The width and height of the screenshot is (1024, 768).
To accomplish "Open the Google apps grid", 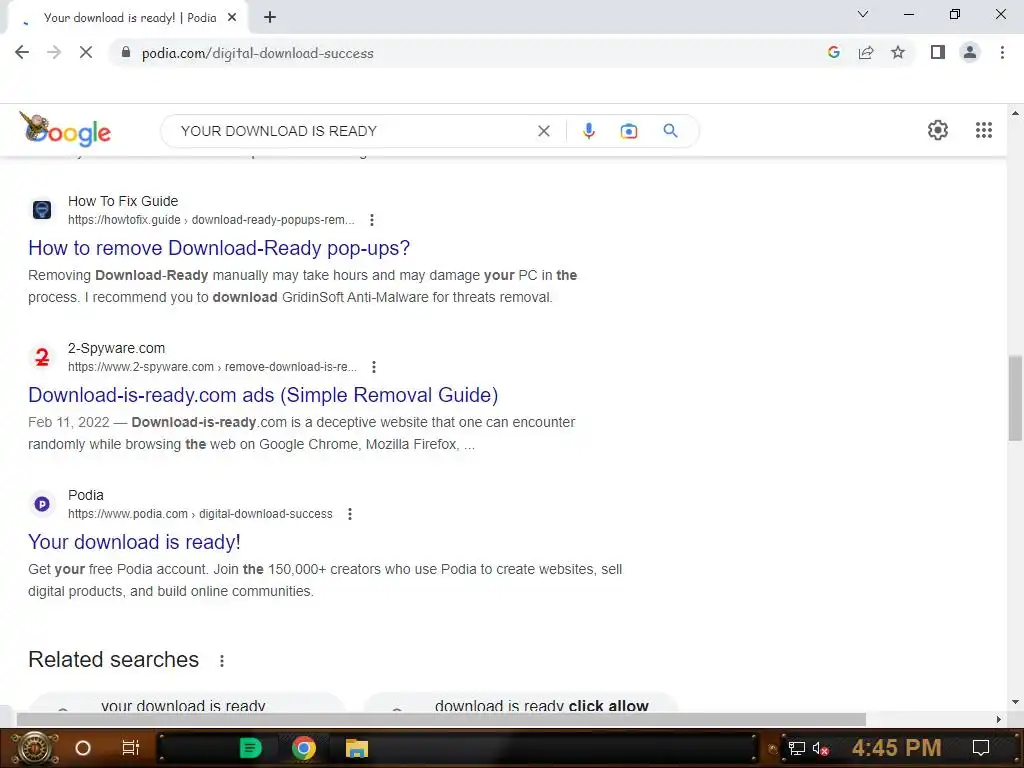I will click(x=984, y=130).
